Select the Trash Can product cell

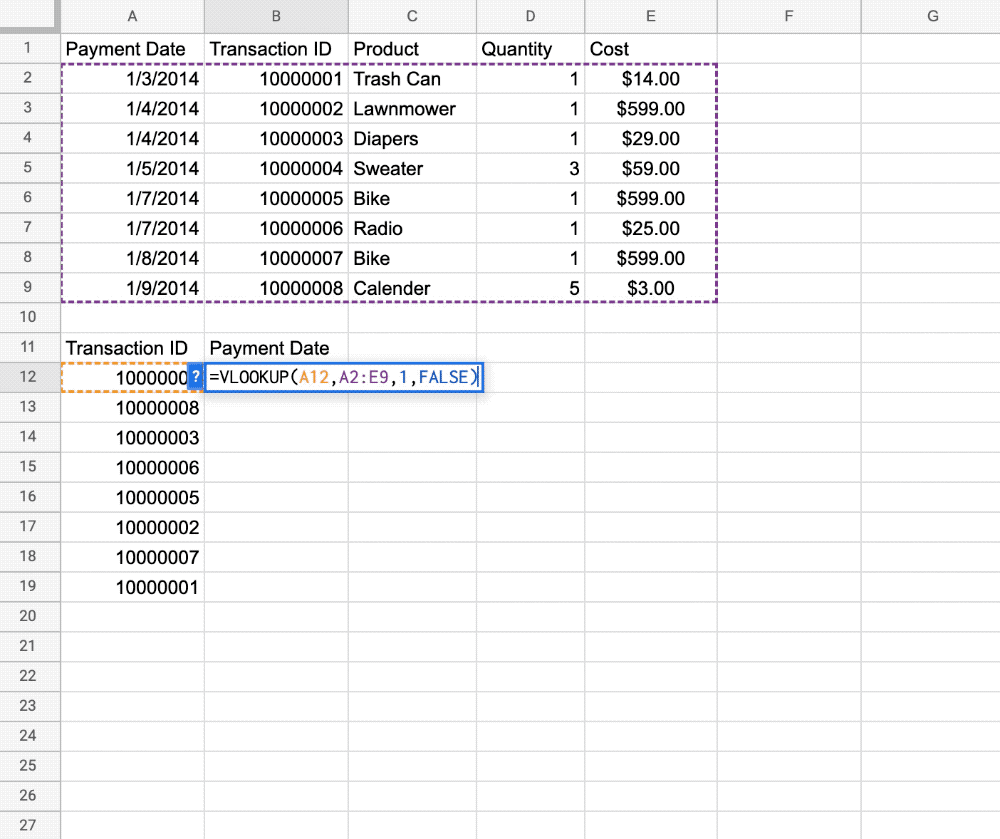point(398,78)
